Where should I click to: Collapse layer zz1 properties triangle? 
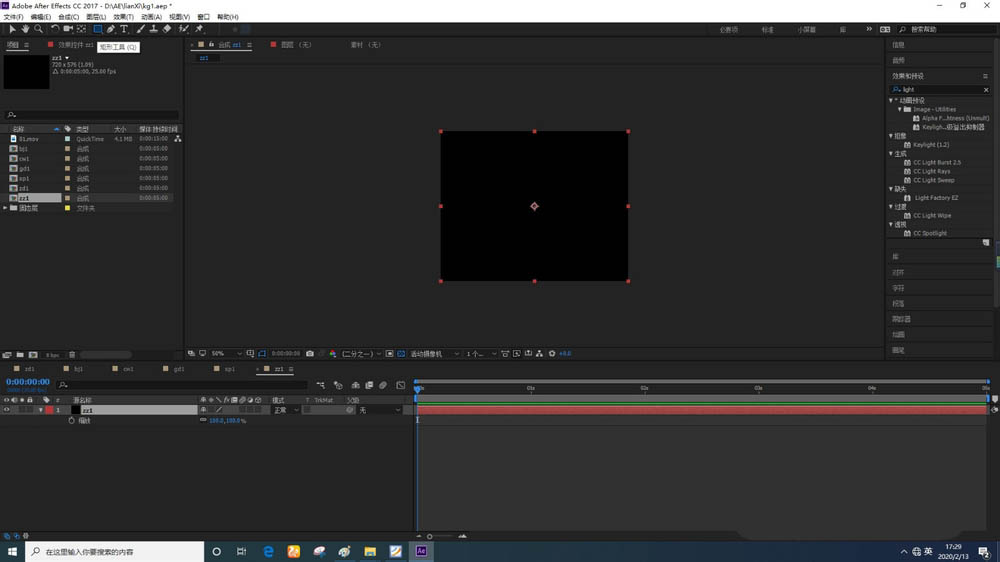tap(41, 410)
